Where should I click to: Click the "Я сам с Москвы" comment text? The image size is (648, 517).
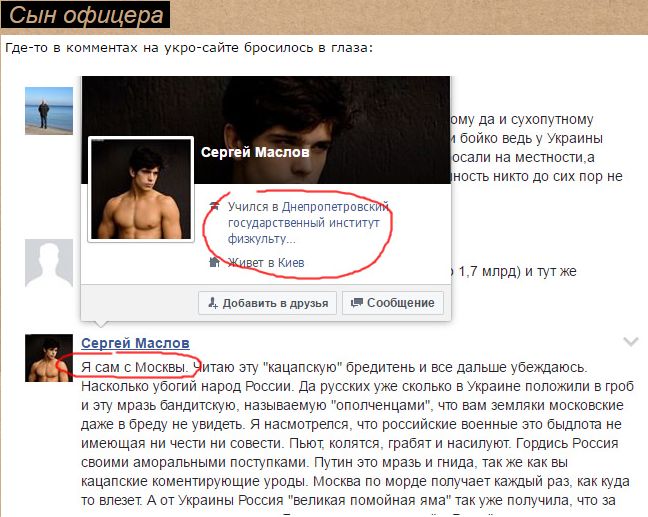(134, 367)
